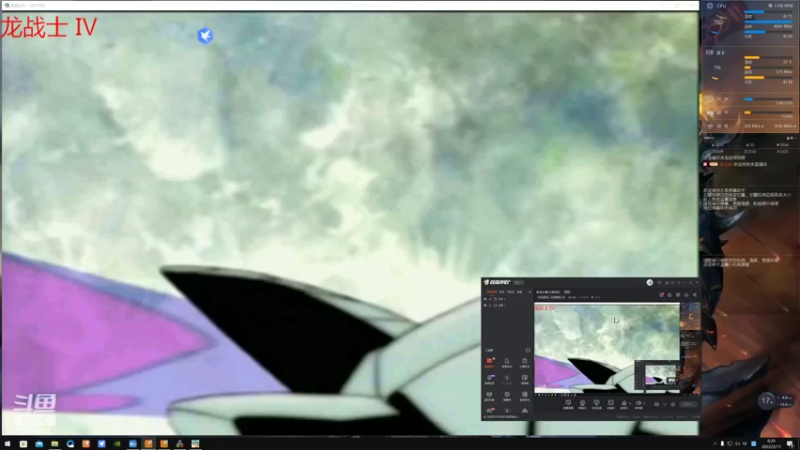Click the streaming app logo in its title bar
The image size is (800, 450).
point(497,282)
